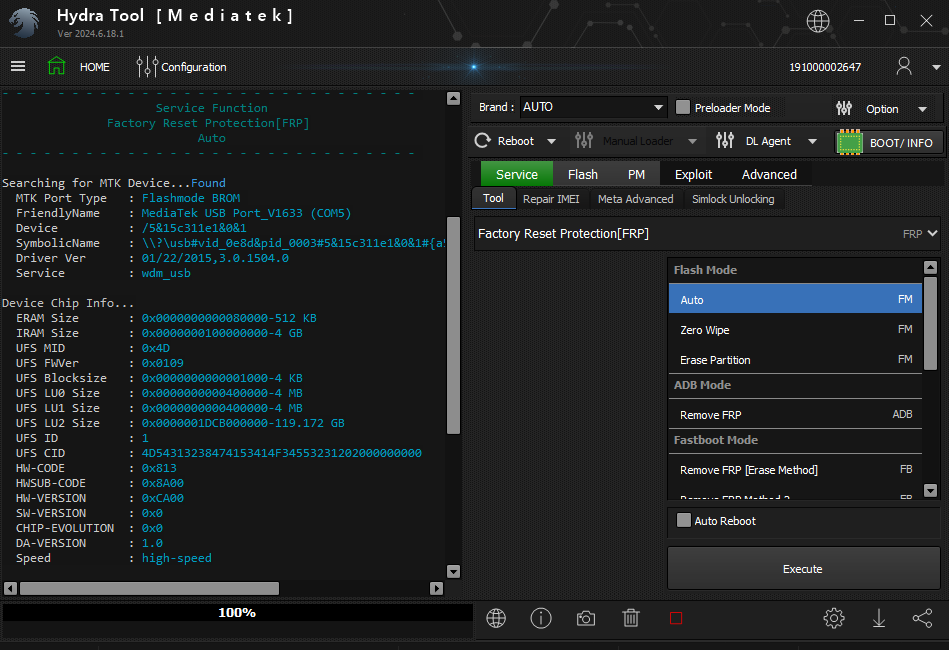949x650 pixels.
Task: Click the green chip BOOT/INFO icon
Action: [849, 142]
